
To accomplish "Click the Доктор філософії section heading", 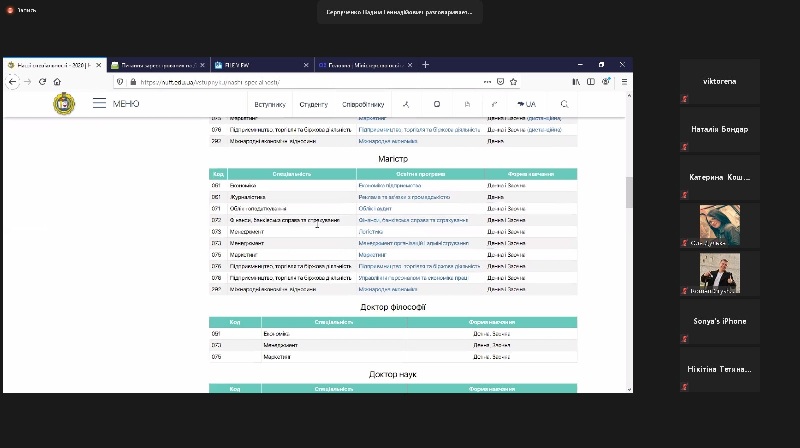I will click(x=393, y=307).
